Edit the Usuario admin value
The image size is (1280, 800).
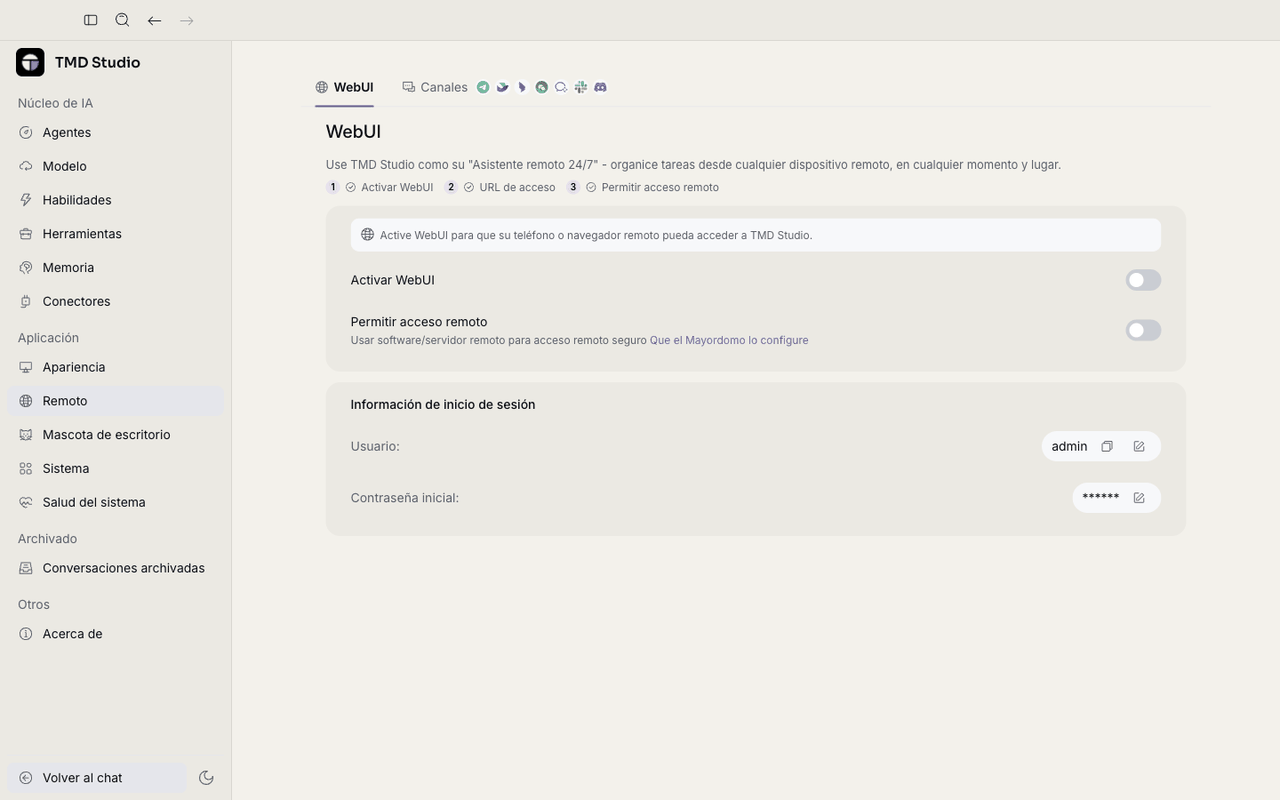[1139, 447]
